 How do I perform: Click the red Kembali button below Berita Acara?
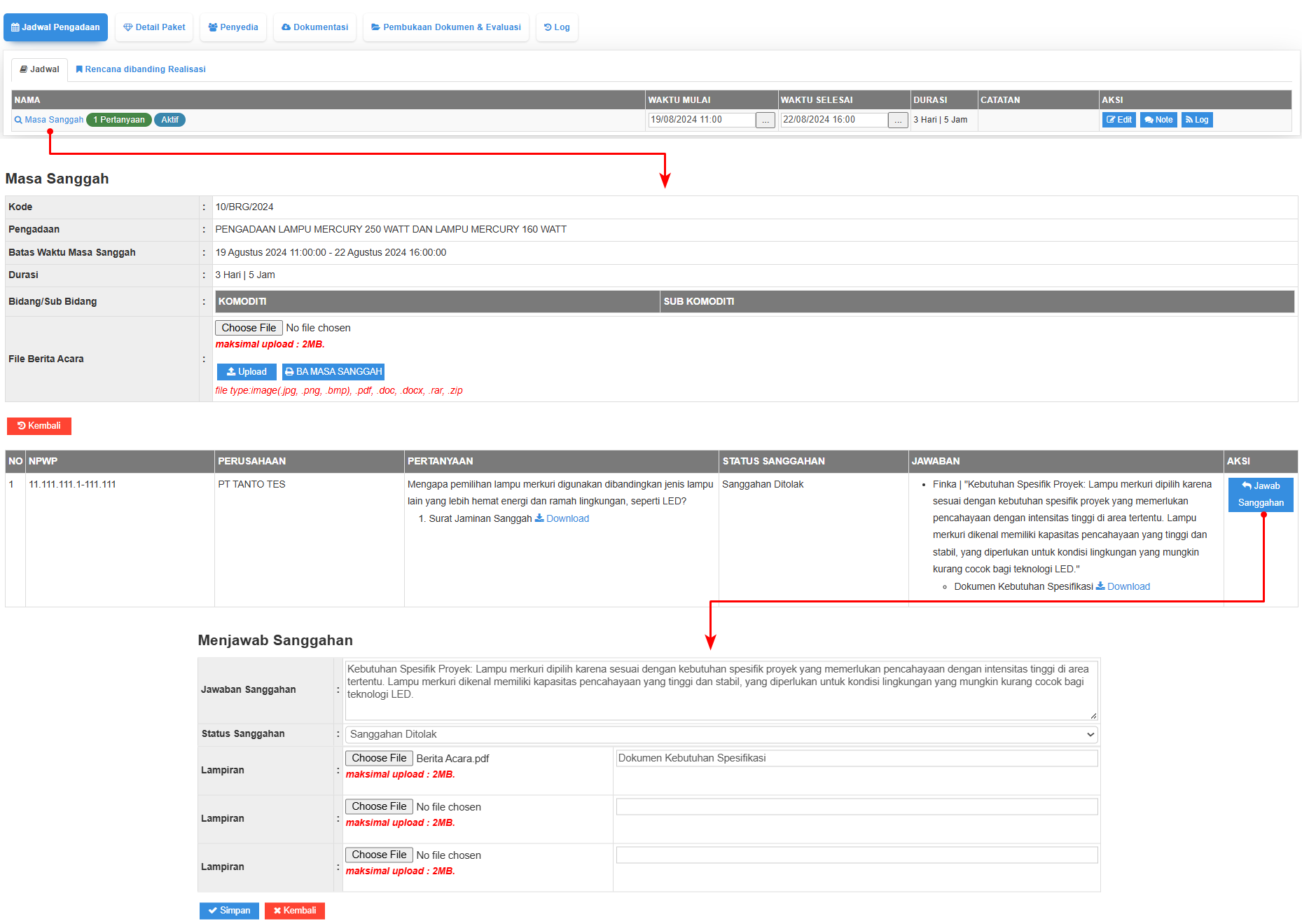pos(39,426)
